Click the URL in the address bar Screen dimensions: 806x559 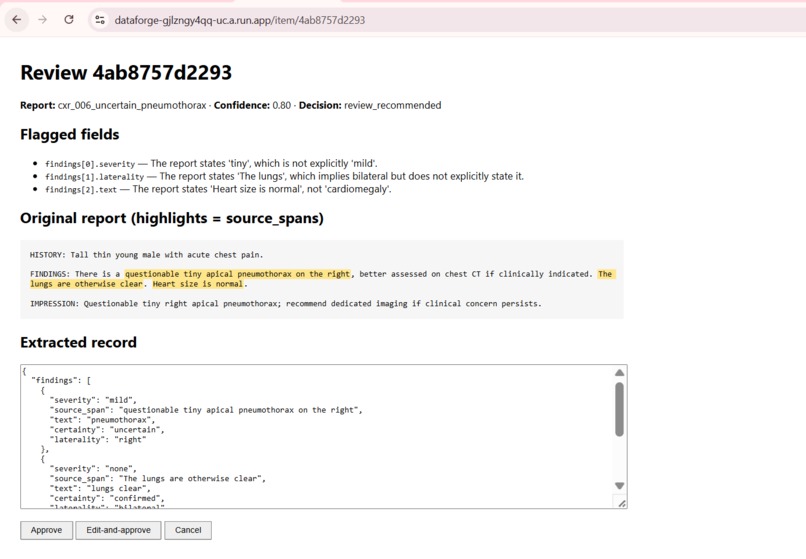tap(240, 20)
